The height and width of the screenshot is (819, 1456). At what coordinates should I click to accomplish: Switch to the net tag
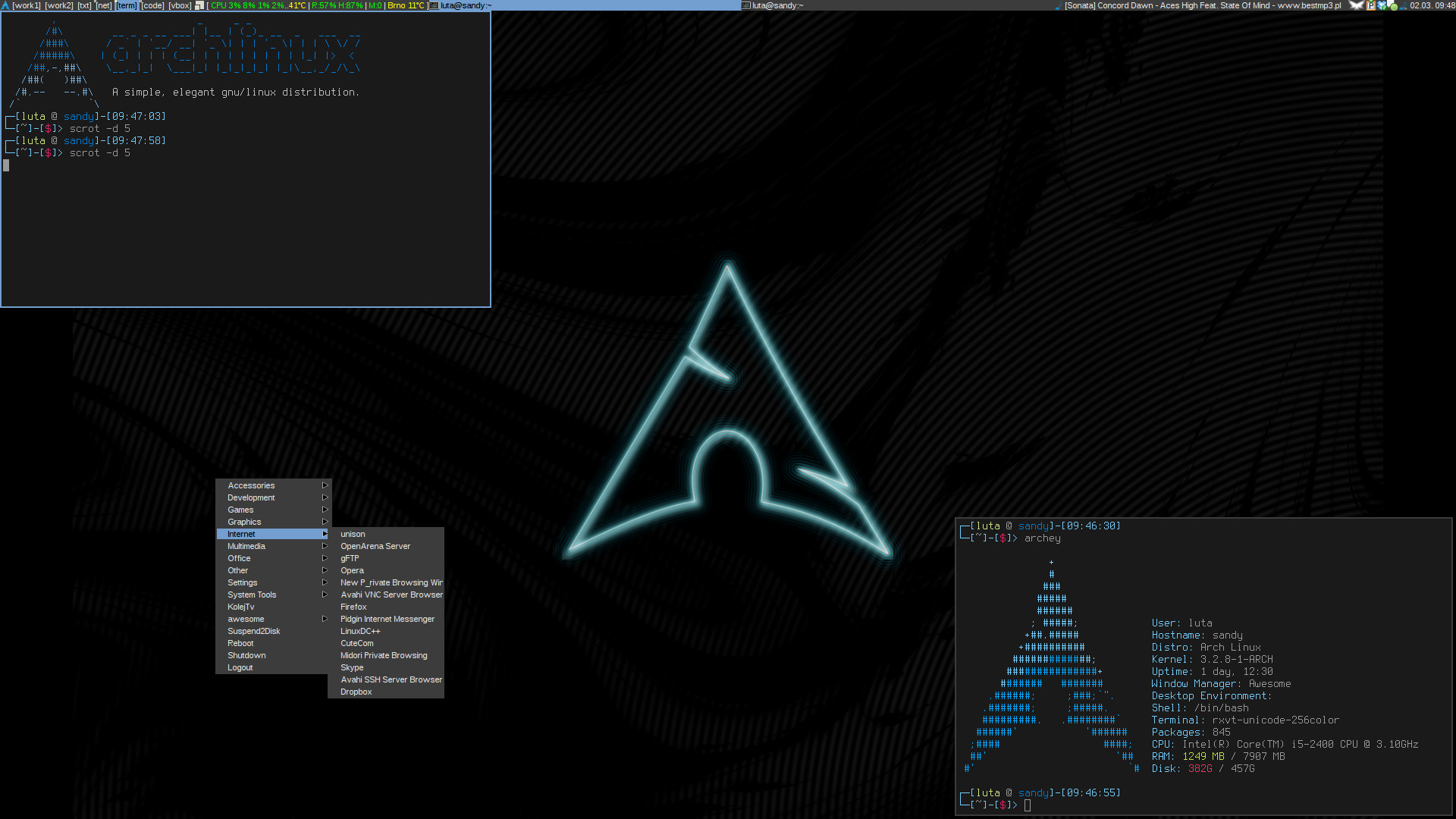pos(103,5)
